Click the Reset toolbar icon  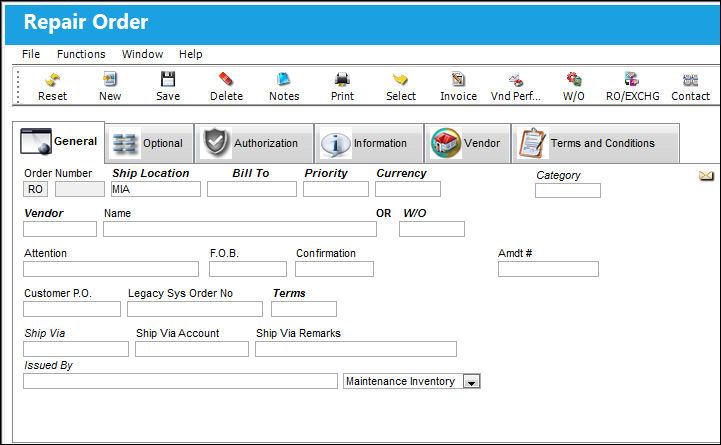click(52, 80)
